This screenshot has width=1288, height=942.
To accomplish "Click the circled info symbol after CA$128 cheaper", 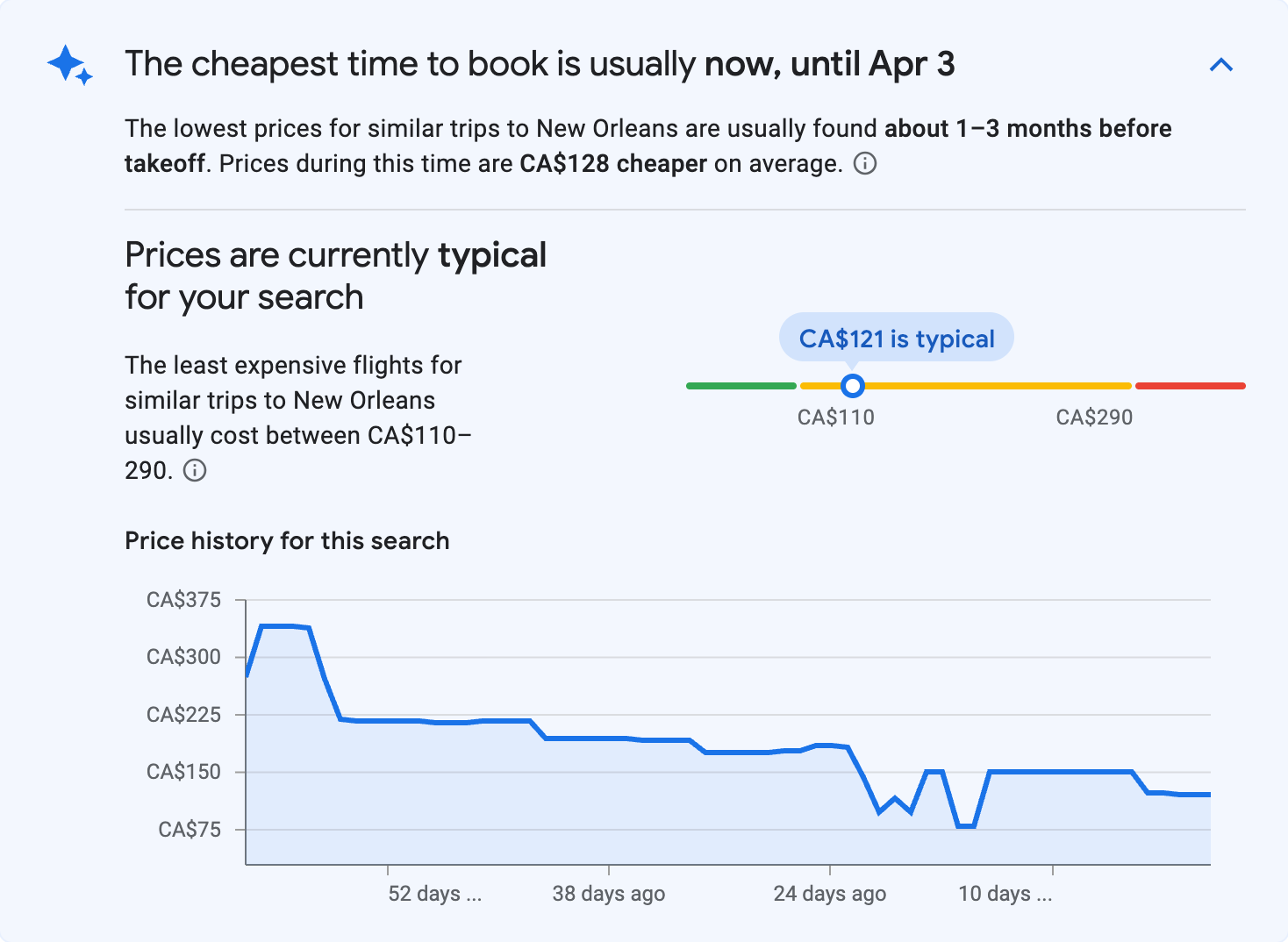I will pyautogui.click(x=864, y=163).
